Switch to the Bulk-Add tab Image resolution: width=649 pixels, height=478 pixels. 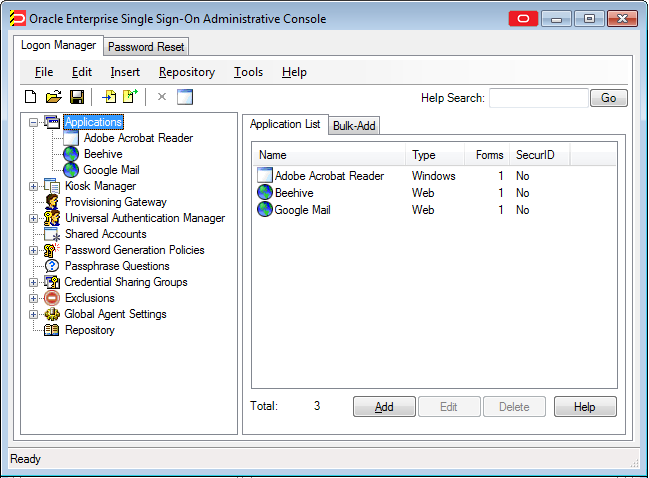(354, 125)
